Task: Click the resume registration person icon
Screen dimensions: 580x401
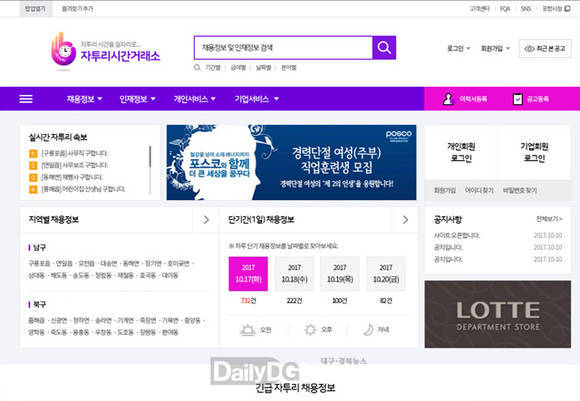Action: (x=448, y=99)
